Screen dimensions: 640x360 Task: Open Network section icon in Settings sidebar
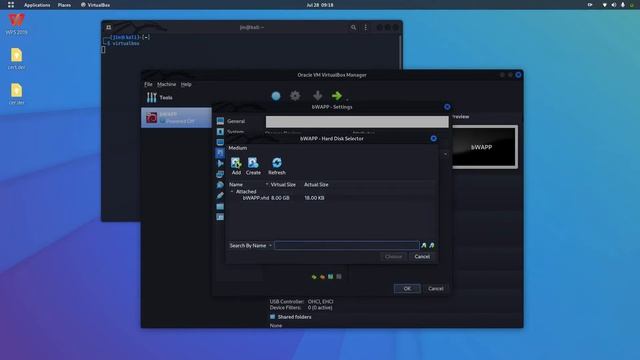(x=220, y=174)
